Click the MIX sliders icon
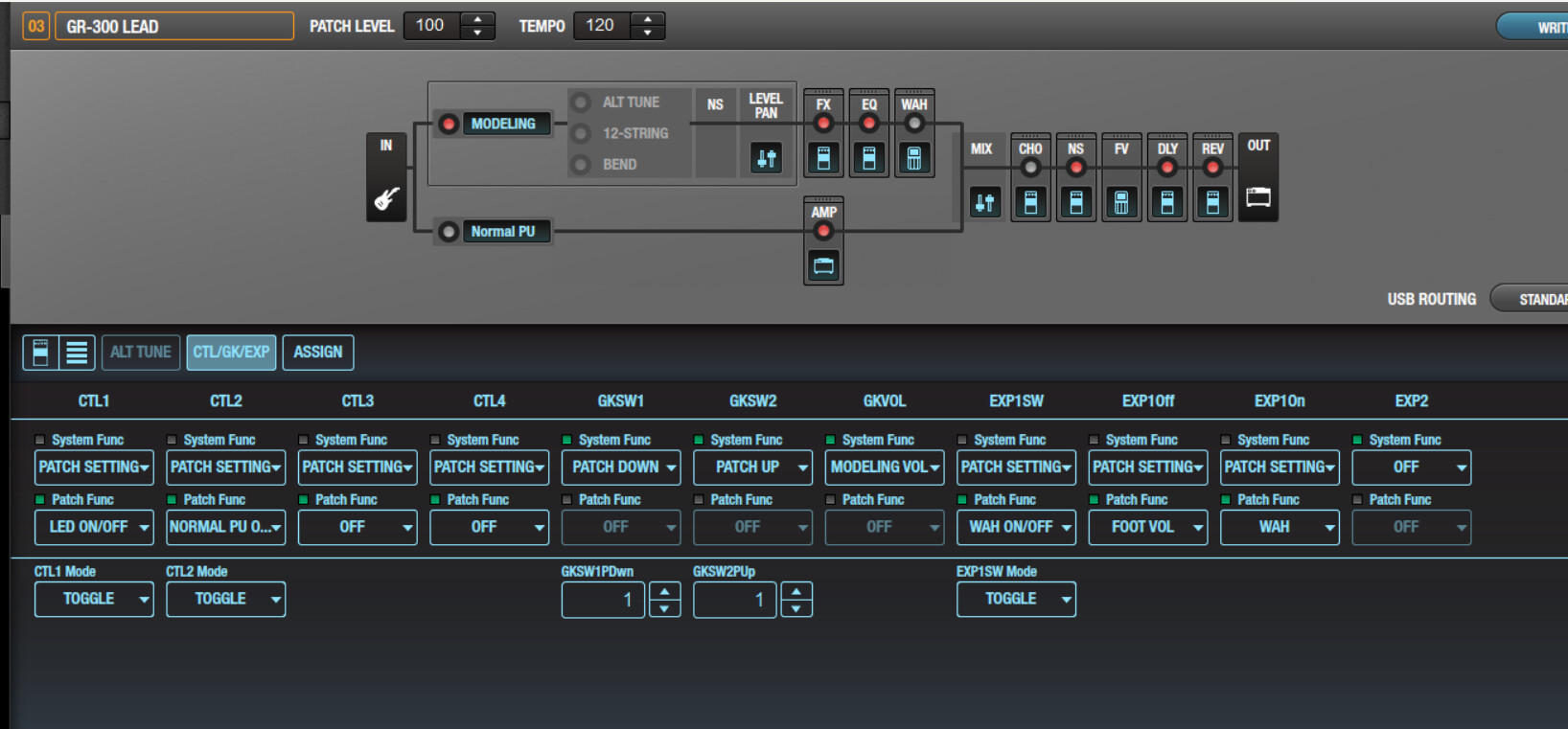This screenshot has width=1568, height=729. point(984,202)
